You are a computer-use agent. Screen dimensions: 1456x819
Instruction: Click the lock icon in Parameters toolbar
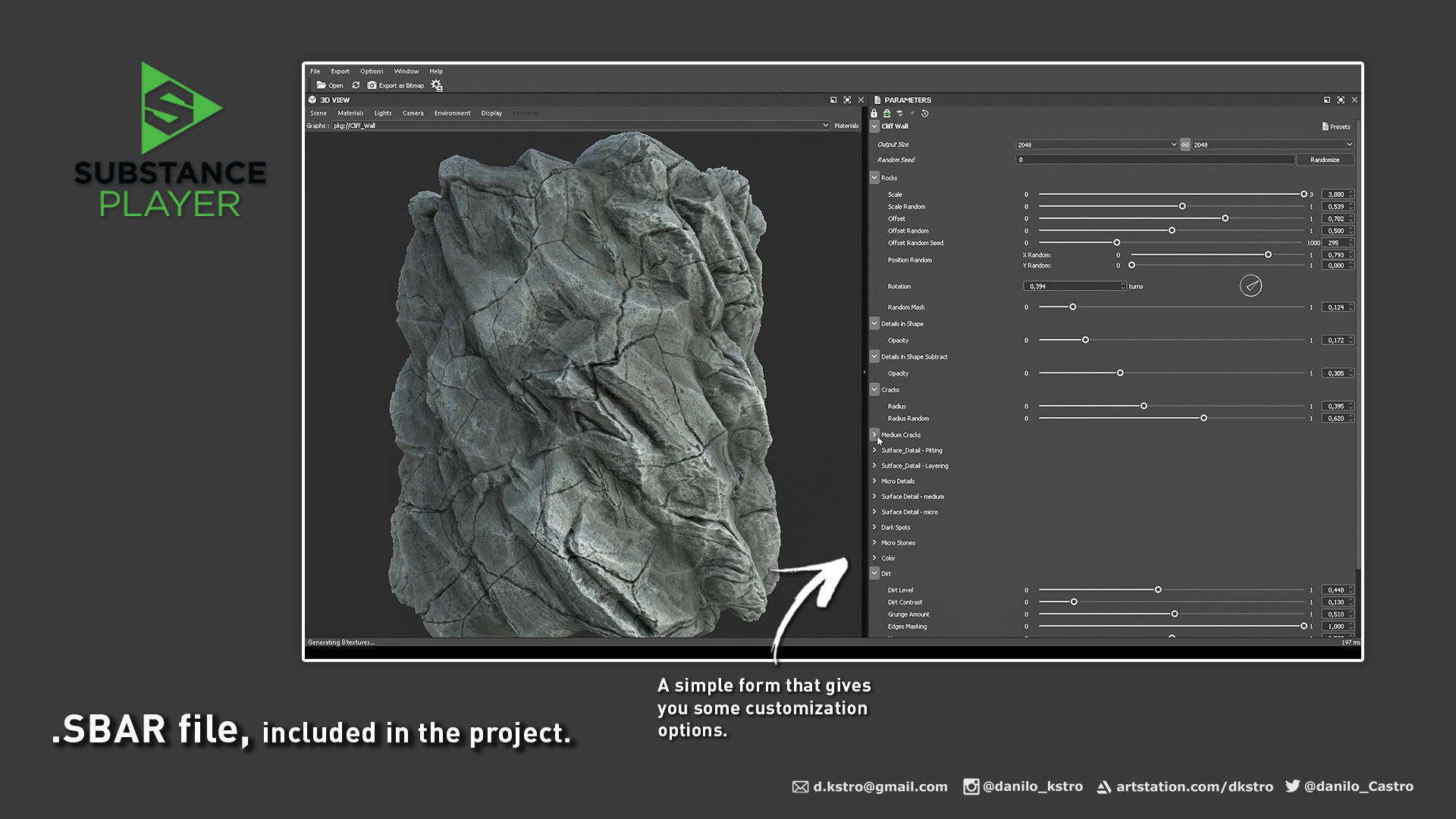(x=874, y=114)
